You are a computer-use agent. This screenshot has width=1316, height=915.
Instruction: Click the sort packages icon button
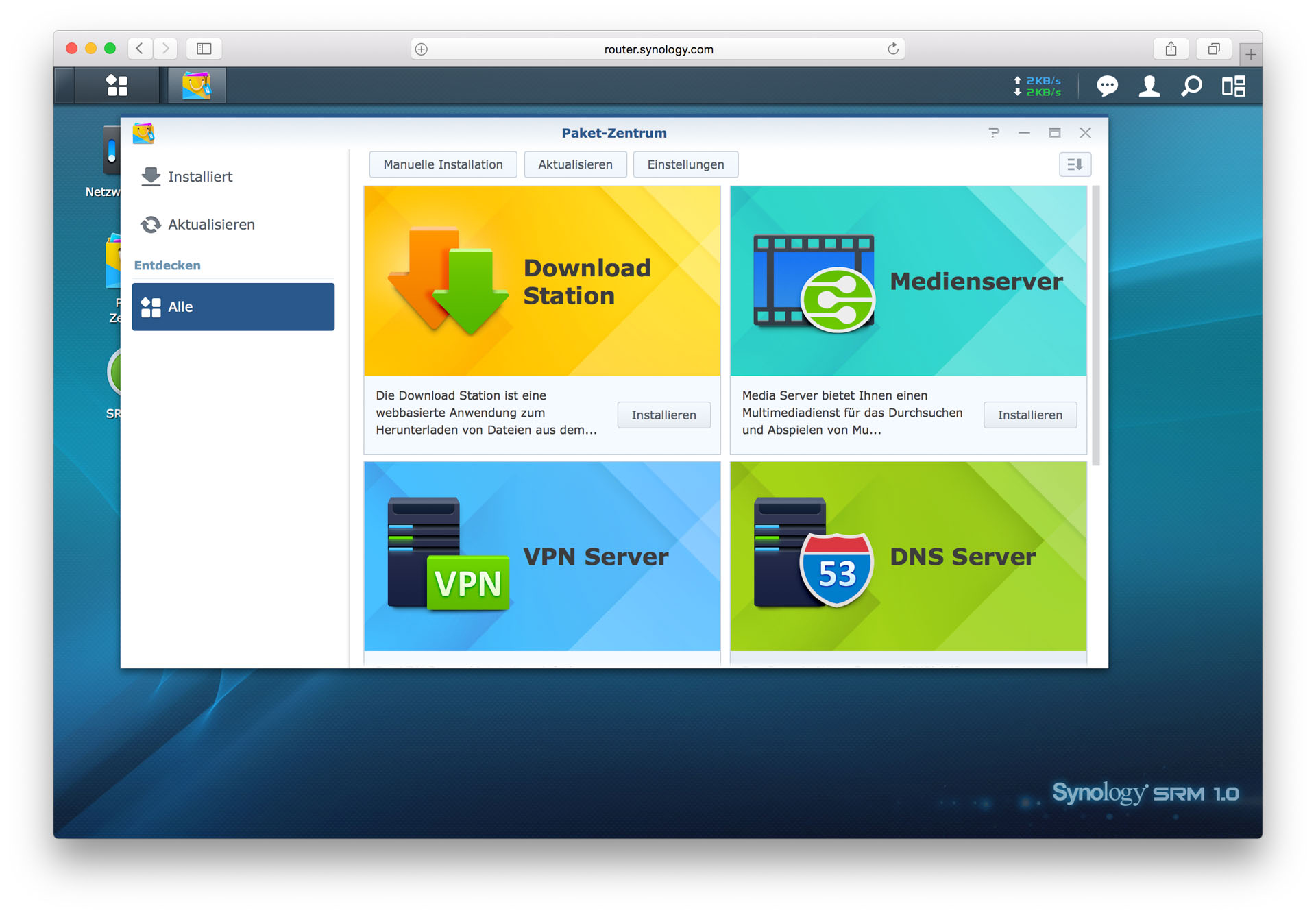click(1075, 164)
